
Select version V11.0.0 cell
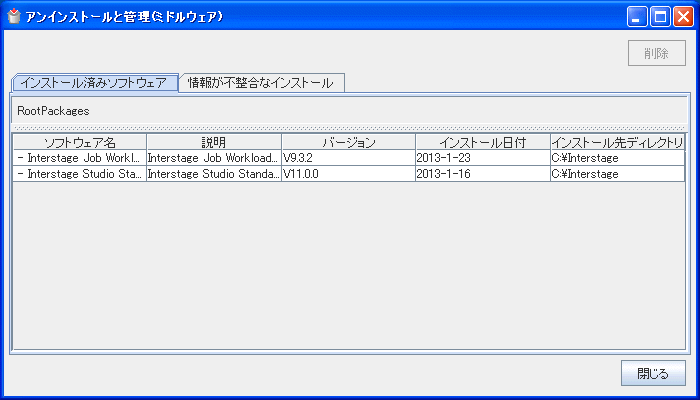(349, 174)
